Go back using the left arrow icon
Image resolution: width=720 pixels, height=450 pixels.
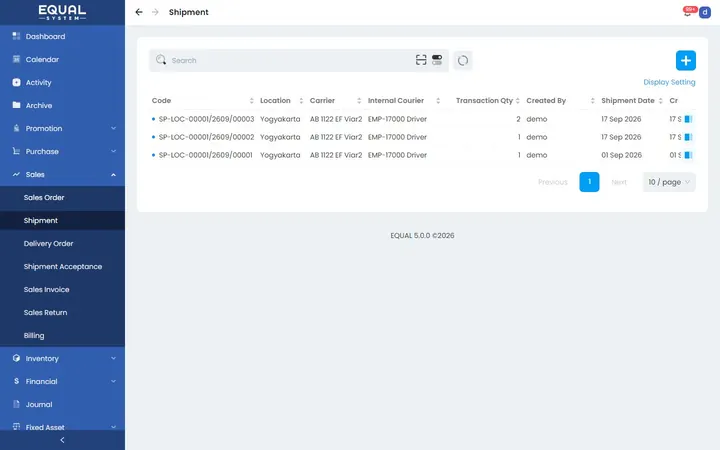[x=139, y=12]
